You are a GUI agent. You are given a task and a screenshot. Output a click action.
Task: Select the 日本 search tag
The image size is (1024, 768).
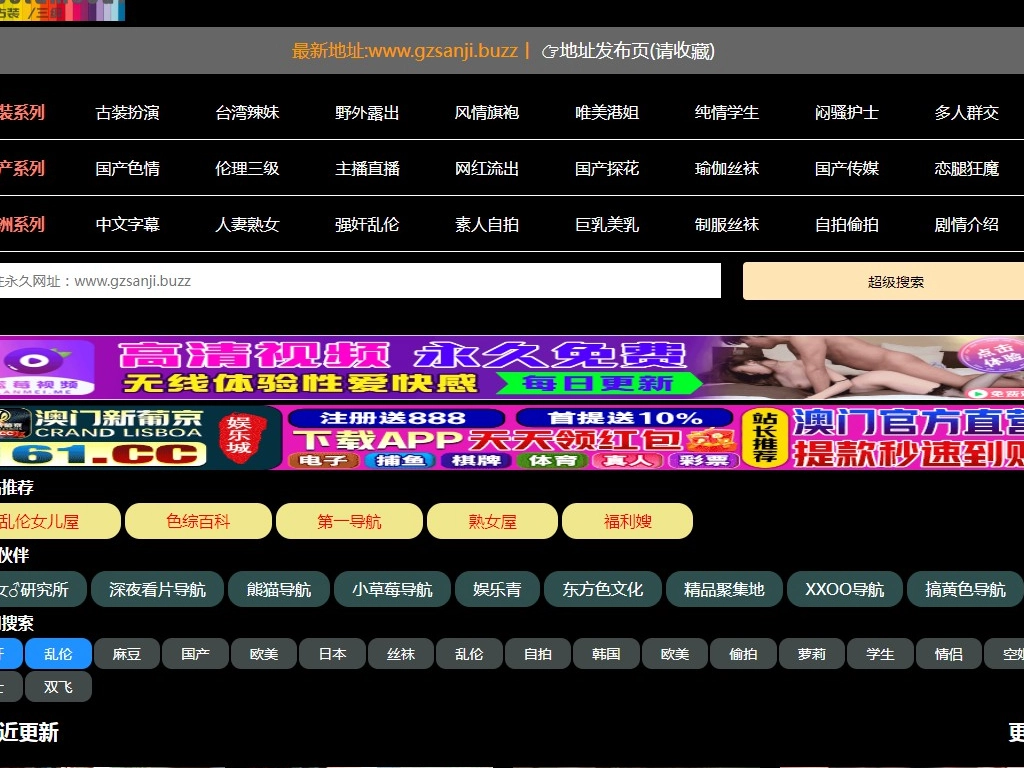tap(332, 654)
